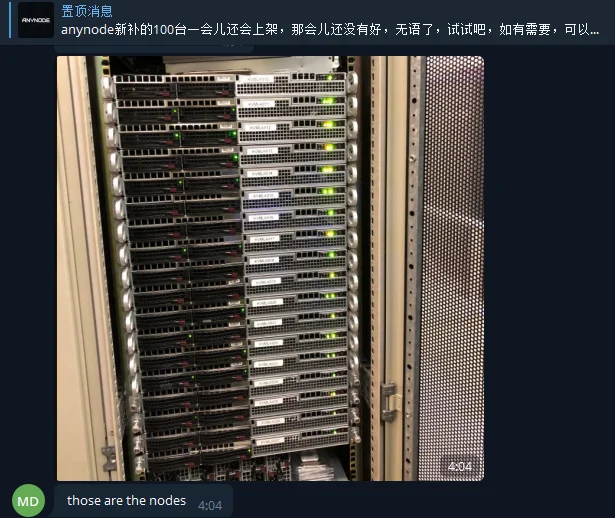Viewport: 615px width, 518px height.
Task: Click the 置顶消息 pinned message title
Action: click(87, 11)
